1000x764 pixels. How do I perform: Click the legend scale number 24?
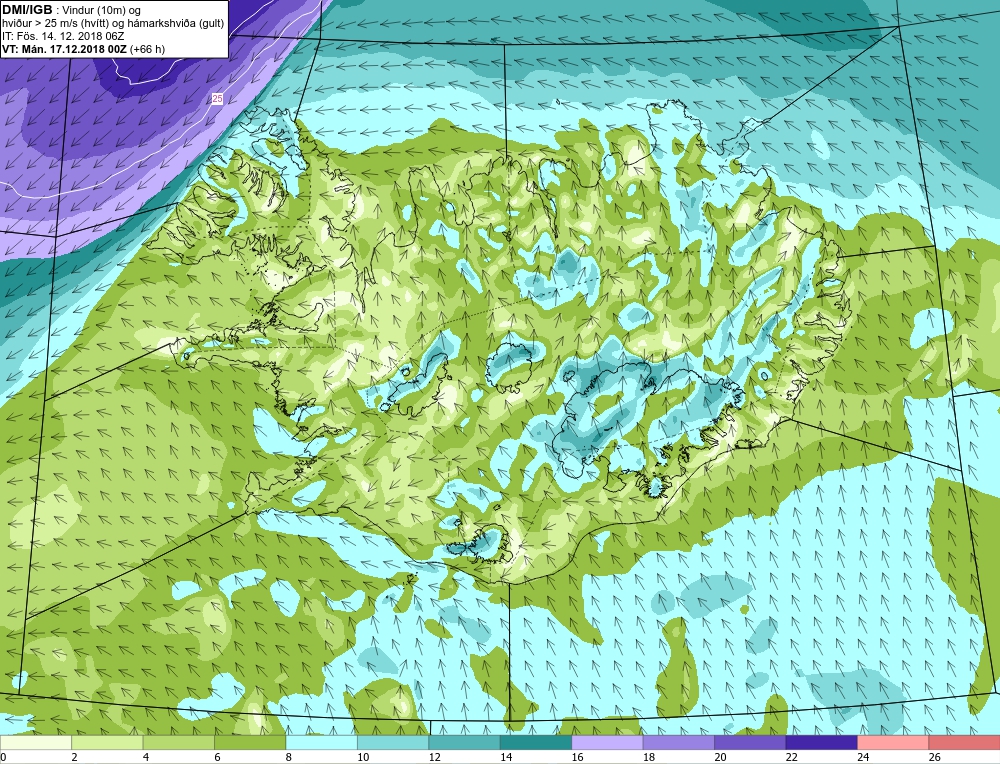click(864, 757)
